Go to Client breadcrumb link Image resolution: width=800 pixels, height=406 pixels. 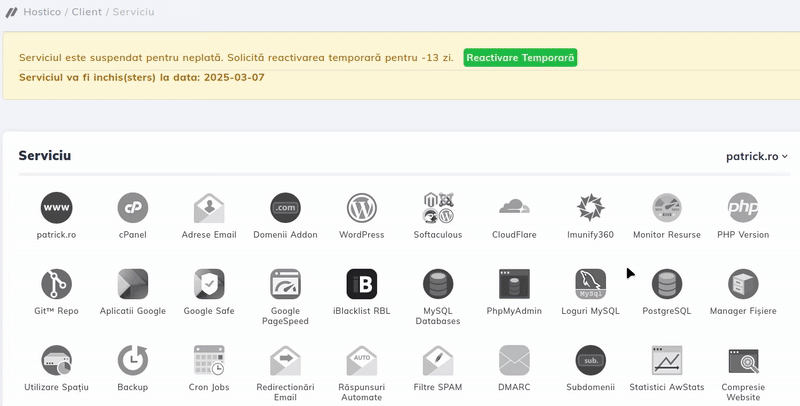click(87, 12)
